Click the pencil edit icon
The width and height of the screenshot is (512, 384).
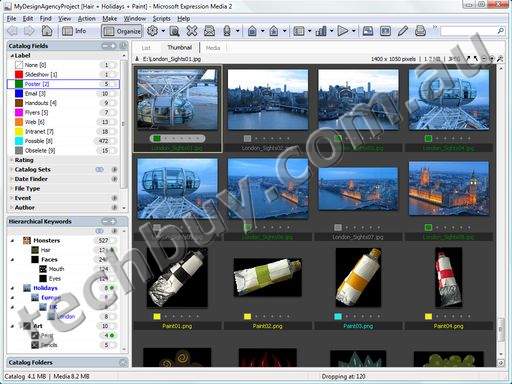(403, 31)
